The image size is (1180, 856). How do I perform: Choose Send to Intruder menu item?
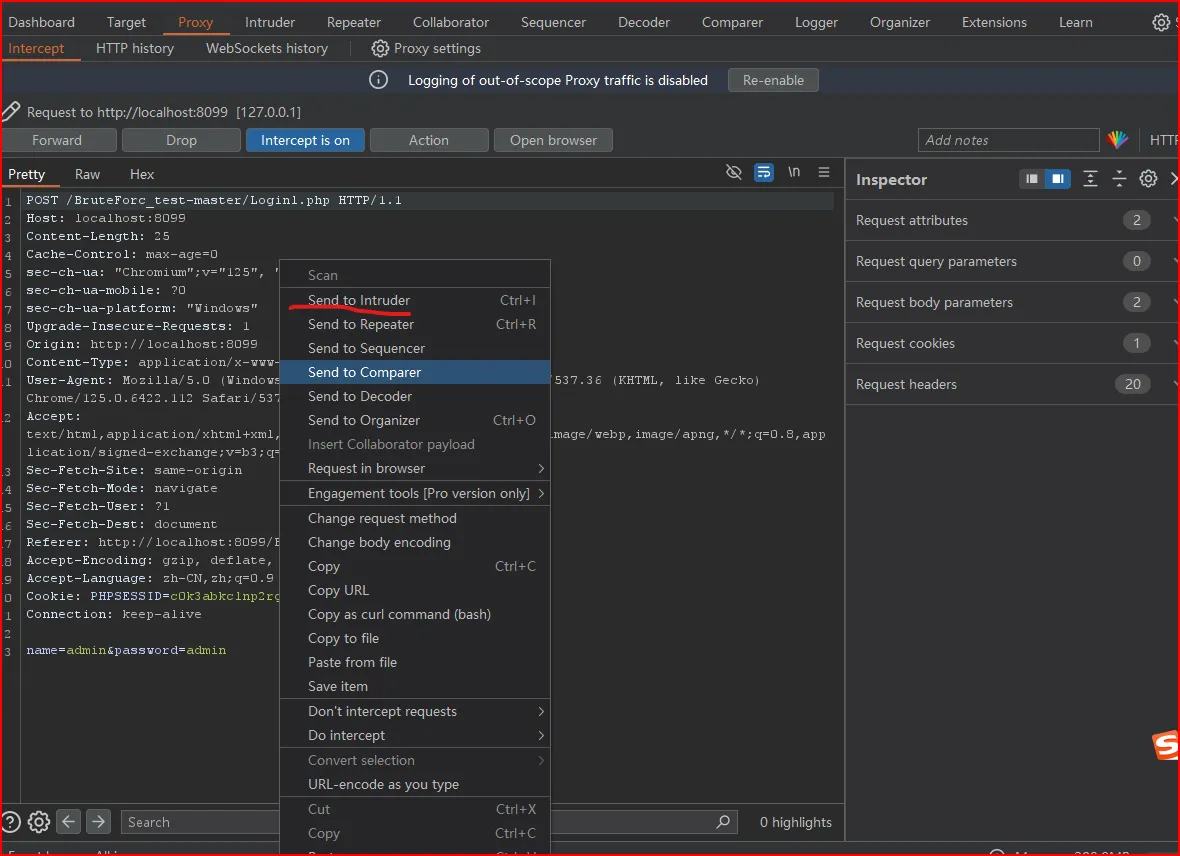[359, 300]
